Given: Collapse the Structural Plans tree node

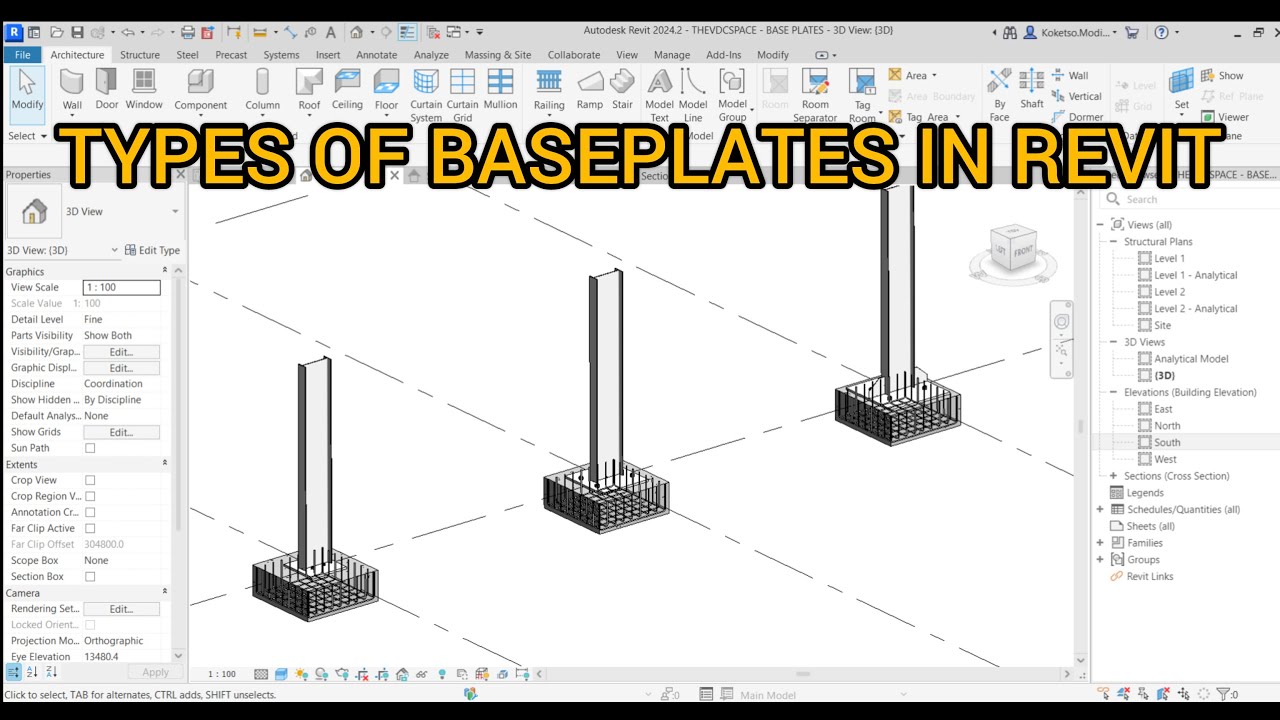Looking at the screenshot, I should click(x=1113, y=241).
